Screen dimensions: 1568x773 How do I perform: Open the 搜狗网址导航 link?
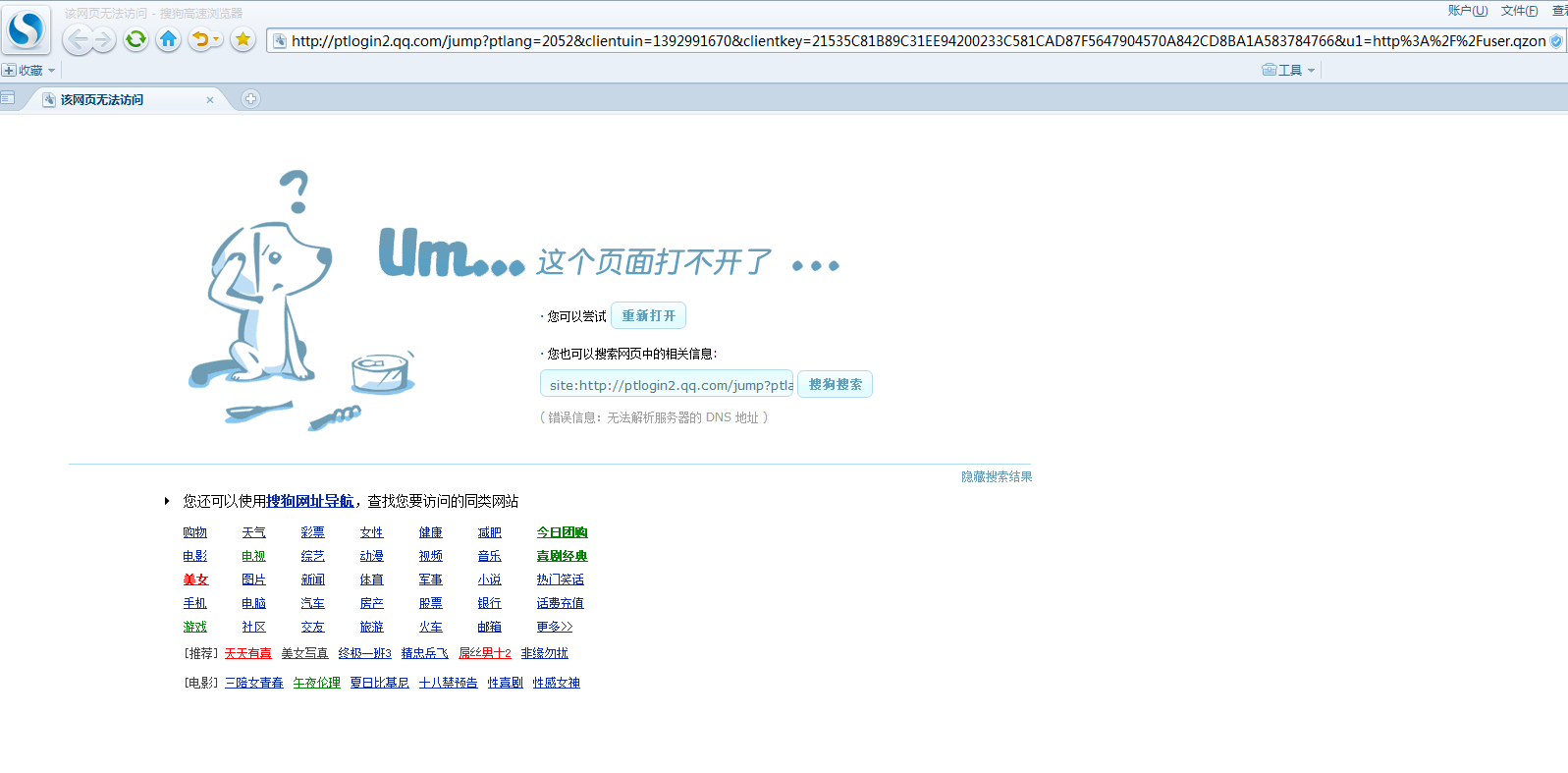click(x=310, y=501)
